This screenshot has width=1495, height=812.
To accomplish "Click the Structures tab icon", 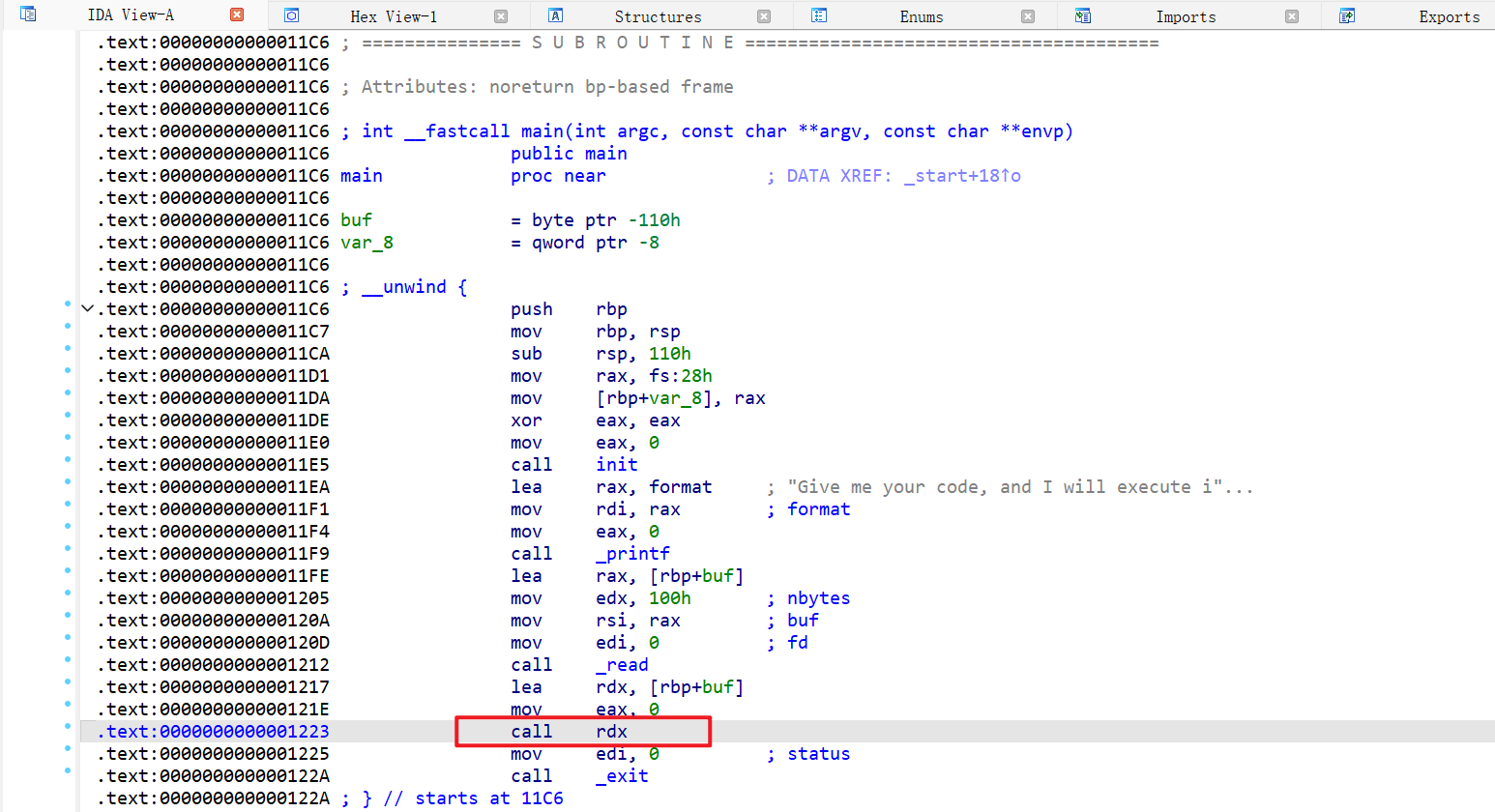I will coord(555,15).
